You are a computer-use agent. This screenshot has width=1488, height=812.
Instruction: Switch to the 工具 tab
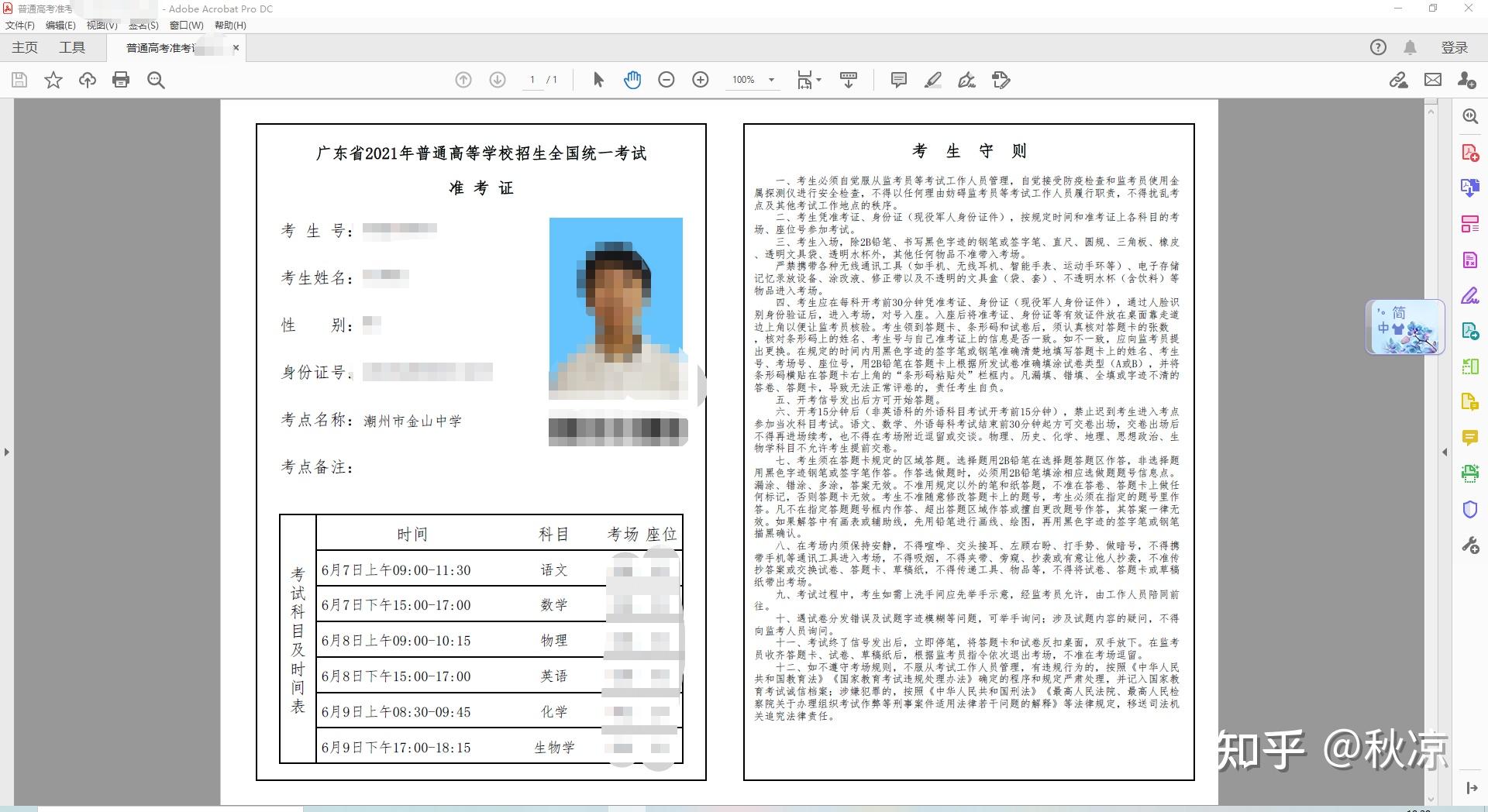pyautogui.click(x=72, y=47)
